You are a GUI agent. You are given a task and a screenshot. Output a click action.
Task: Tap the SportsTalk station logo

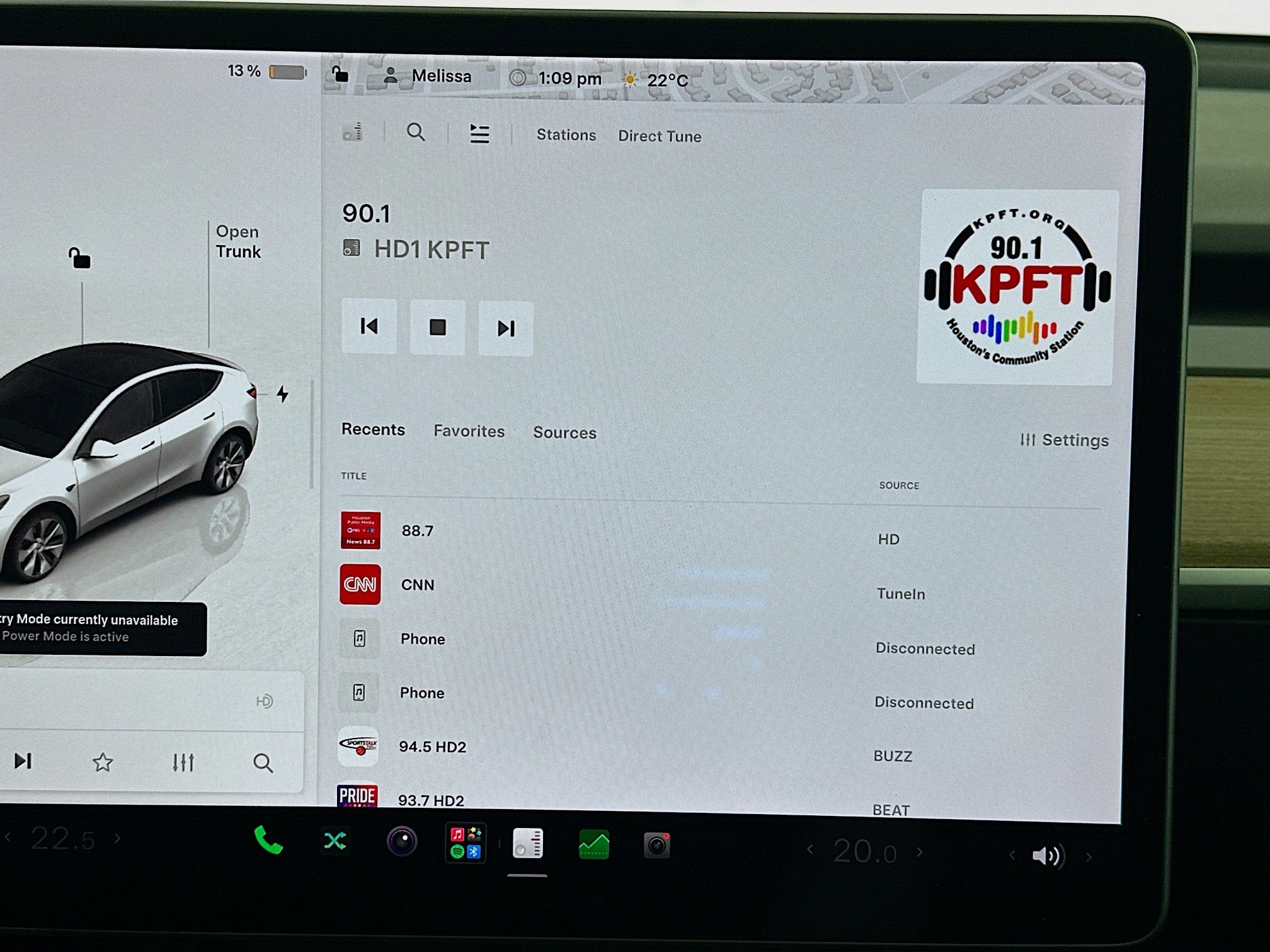358,746
